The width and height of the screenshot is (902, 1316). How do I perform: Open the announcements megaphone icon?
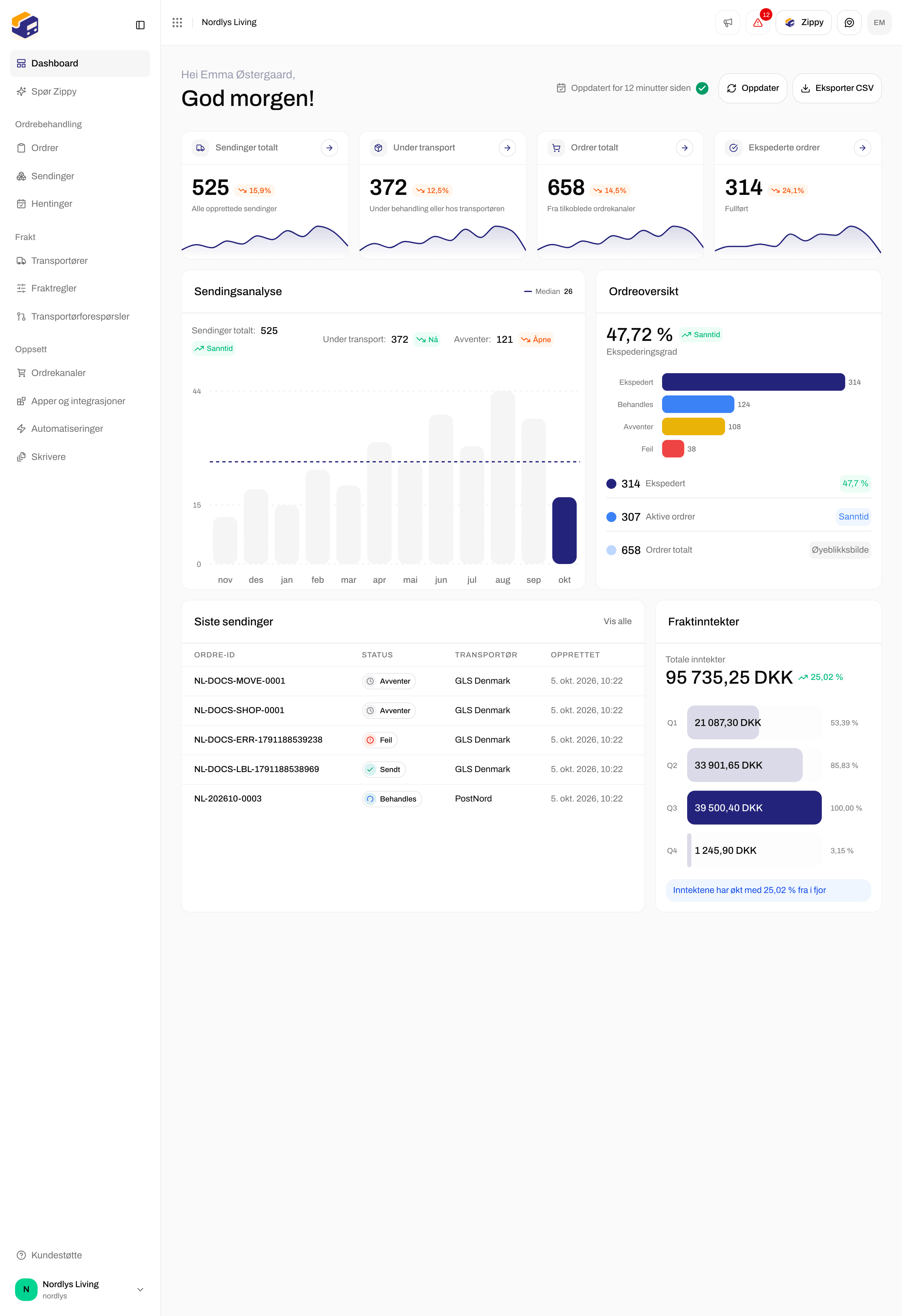tap(728, 23)
